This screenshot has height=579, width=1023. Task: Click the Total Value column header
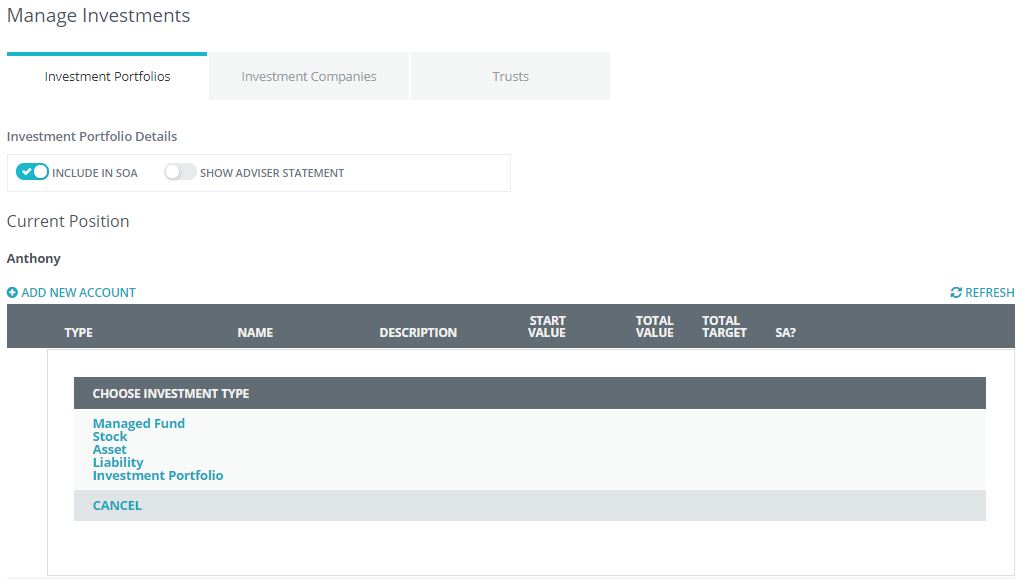tap(654, 327)
